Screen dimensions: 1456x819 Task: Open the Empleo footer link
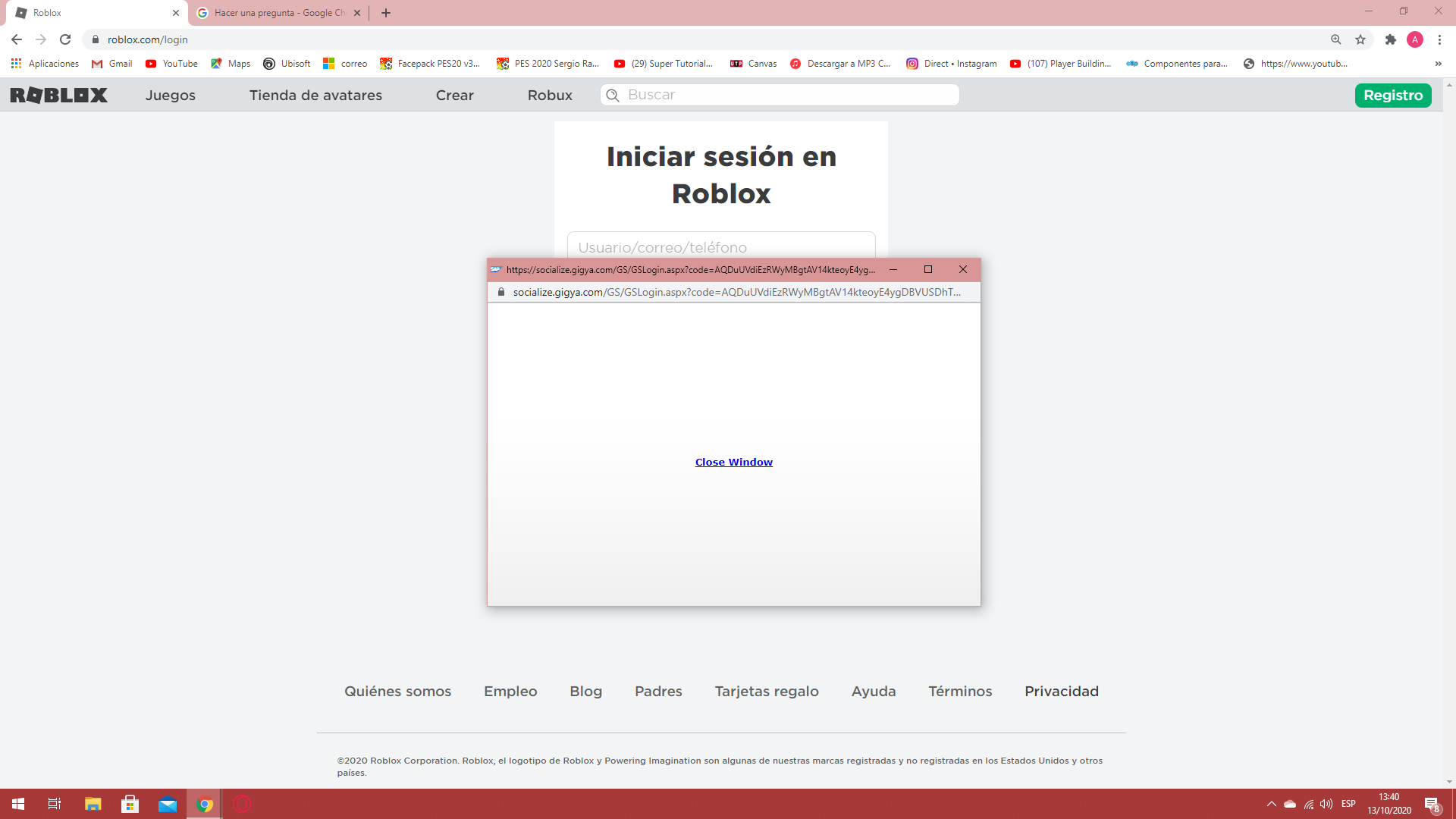click(510, 691)
